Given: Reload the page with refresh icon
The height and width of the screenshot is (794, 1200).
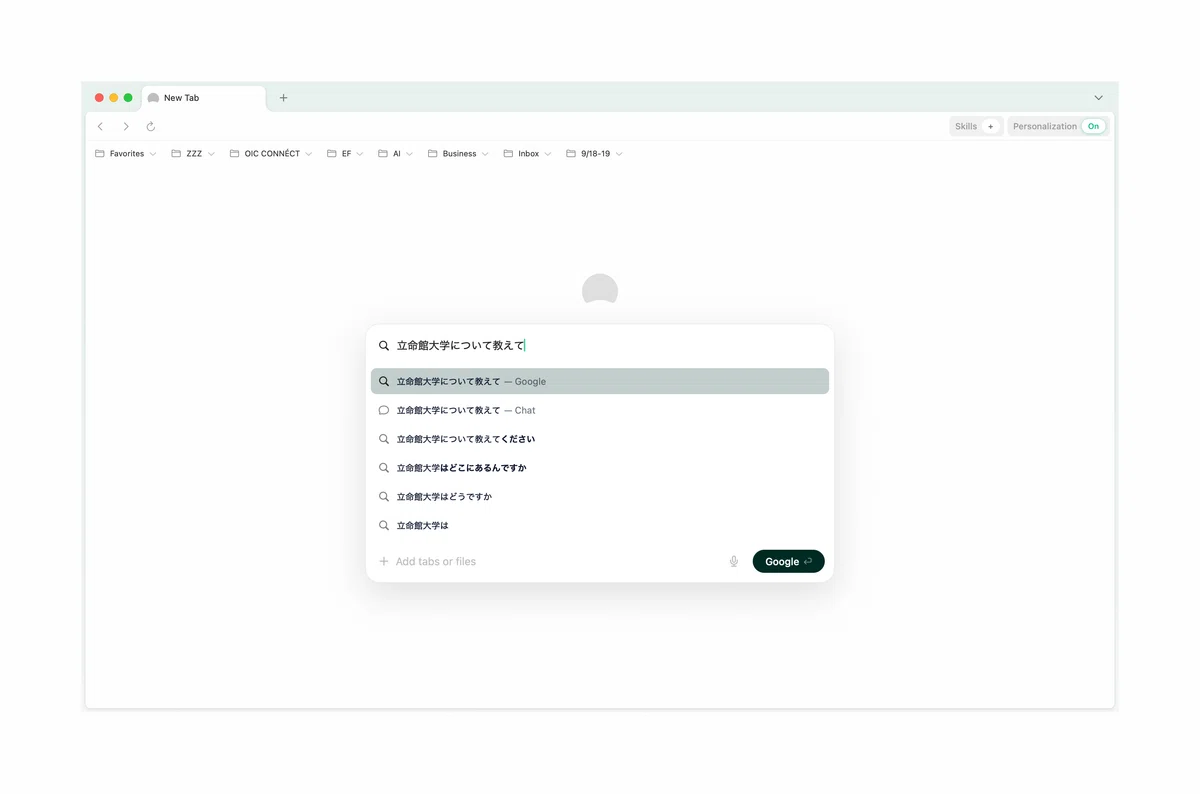Looking at the screenshot, I should click(x=151, y=127).
